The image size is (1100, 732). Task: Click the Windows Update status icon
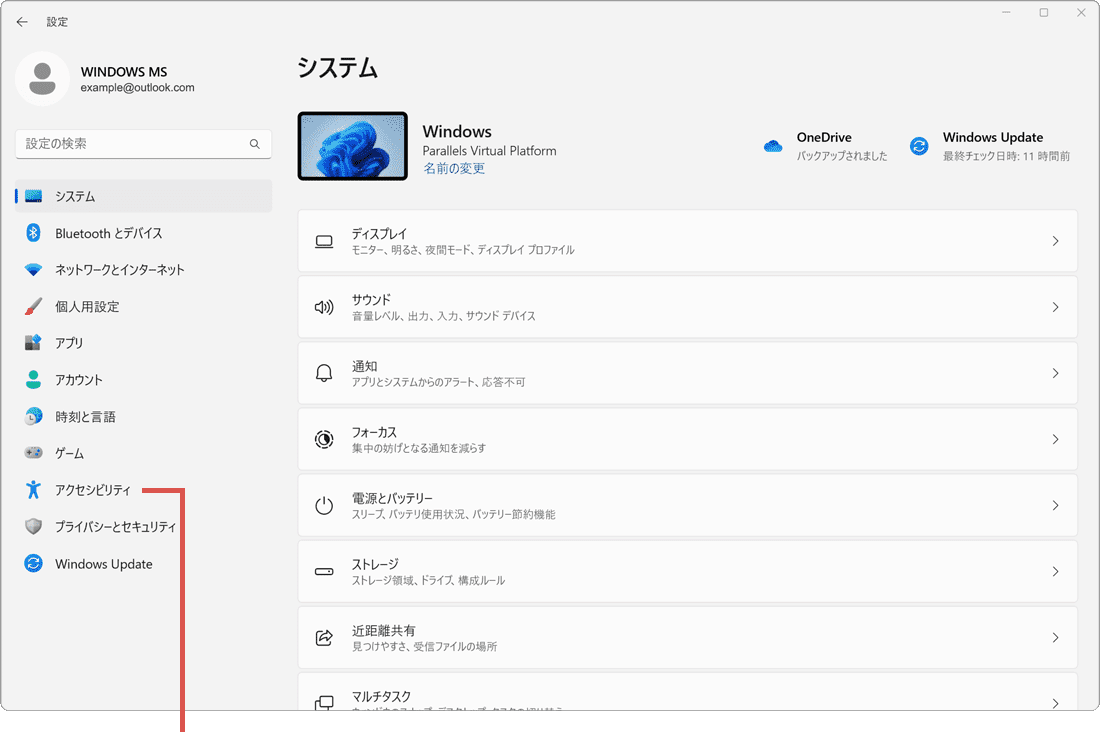pos(918,145)
